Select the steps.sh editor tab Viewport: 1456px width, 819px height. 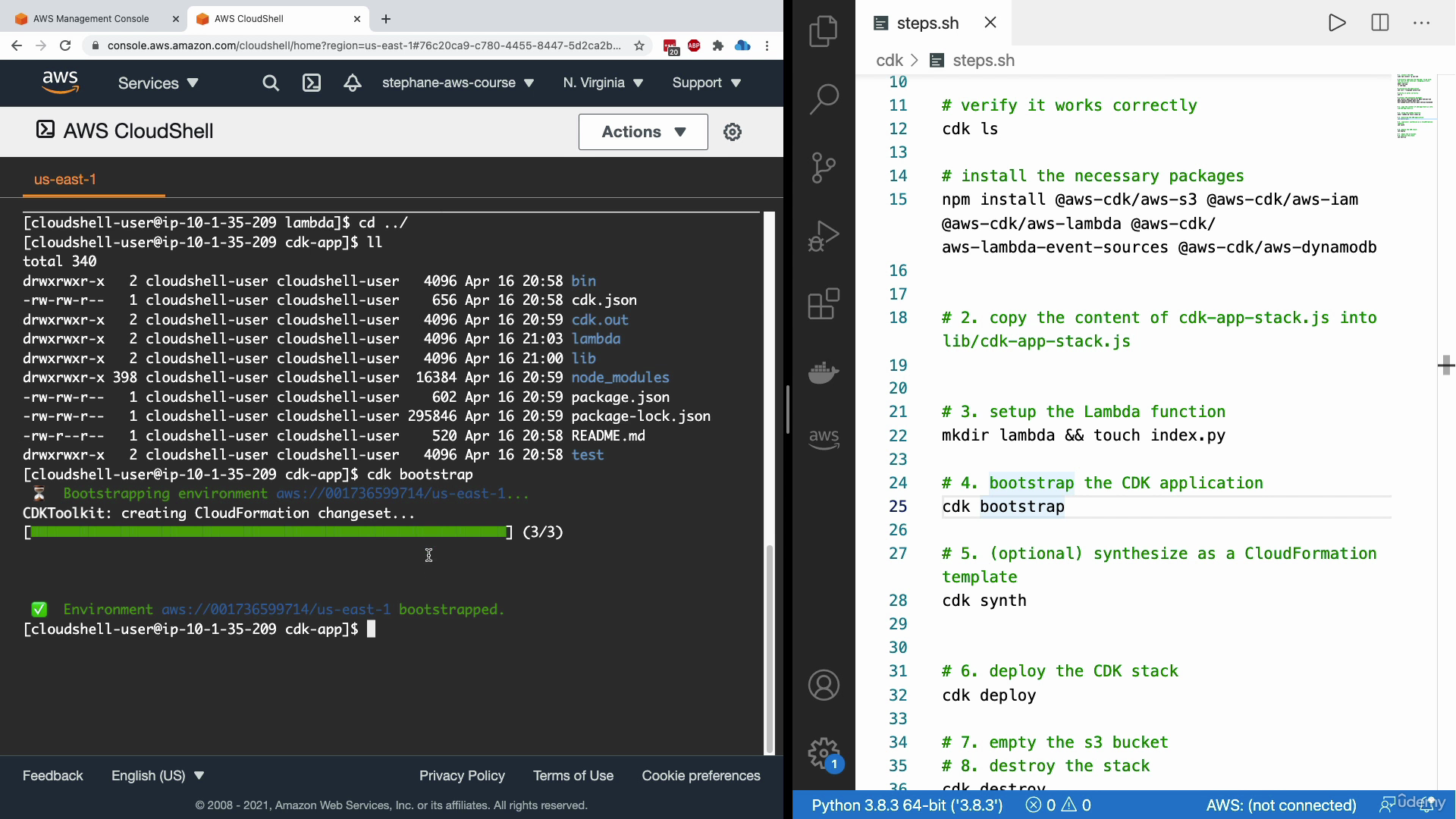pyautogui.click(x=927, y=24)
